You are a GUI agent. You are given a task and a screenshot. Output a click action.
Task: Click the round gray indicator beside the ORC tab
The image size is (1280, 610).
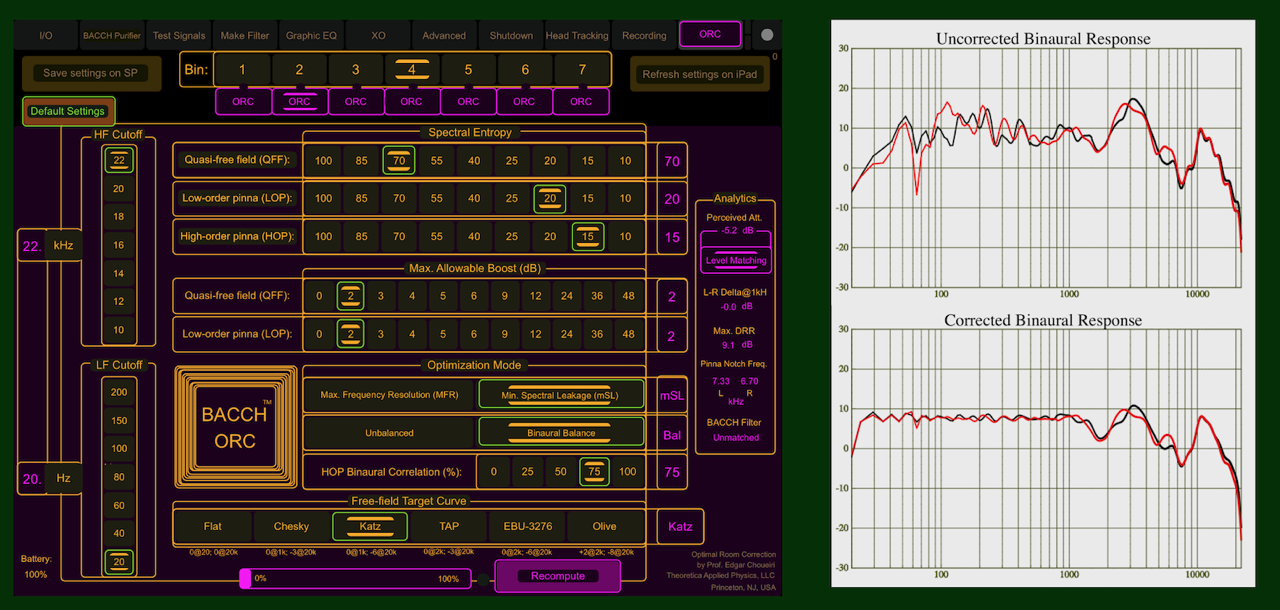coord(767,35)
